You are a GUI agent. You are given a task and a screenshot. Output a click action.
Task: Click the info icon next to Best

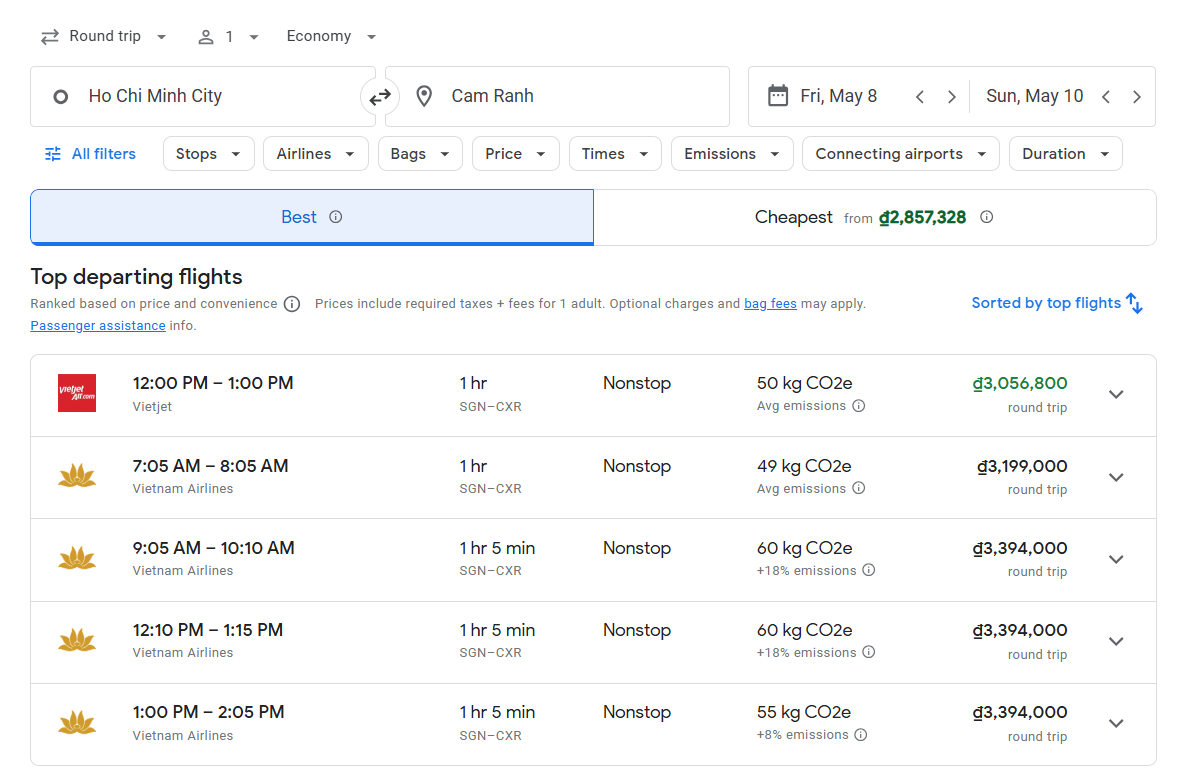[336, 217]
